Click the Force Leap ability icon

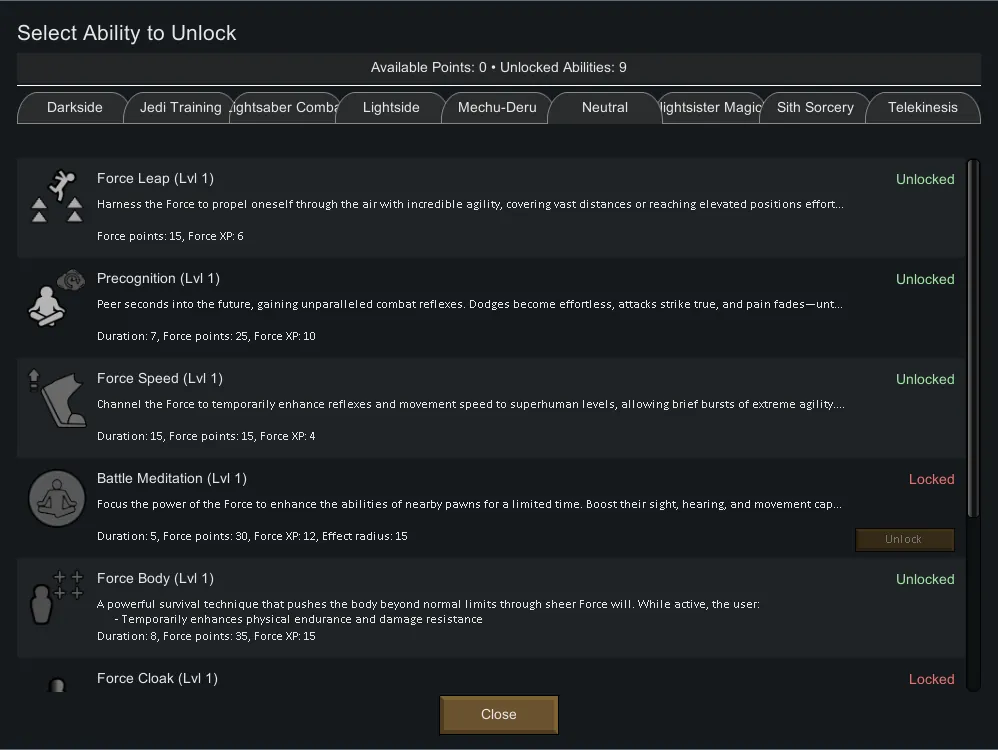(x=57, y=197)
